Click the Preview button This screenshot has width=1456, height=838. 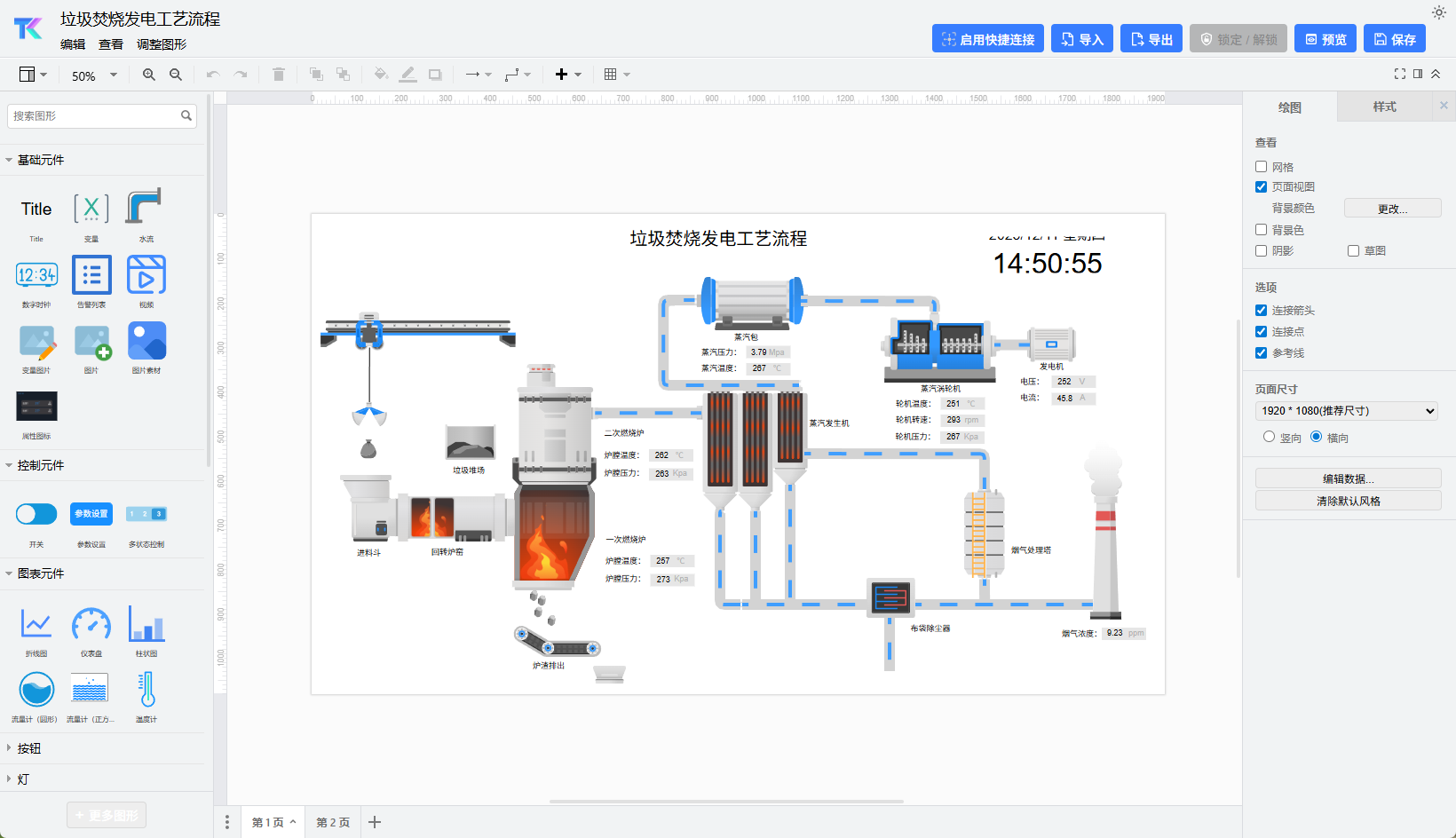[1325, 39]
